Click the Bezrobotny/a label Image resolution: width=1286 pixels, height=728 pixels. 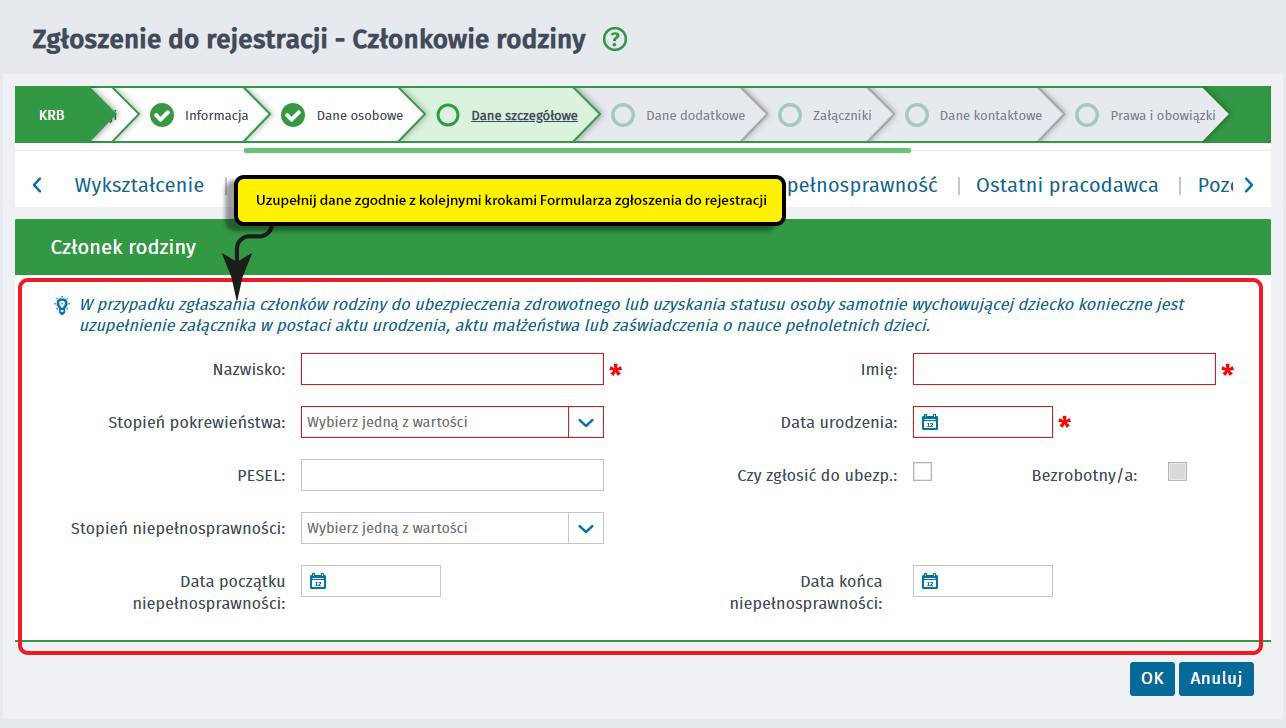[x=1085, y=476]
